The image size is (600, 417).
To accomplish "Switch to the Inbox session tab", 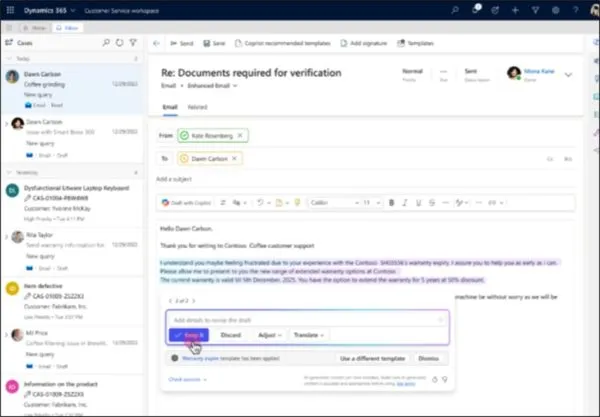I will point(67,28).
